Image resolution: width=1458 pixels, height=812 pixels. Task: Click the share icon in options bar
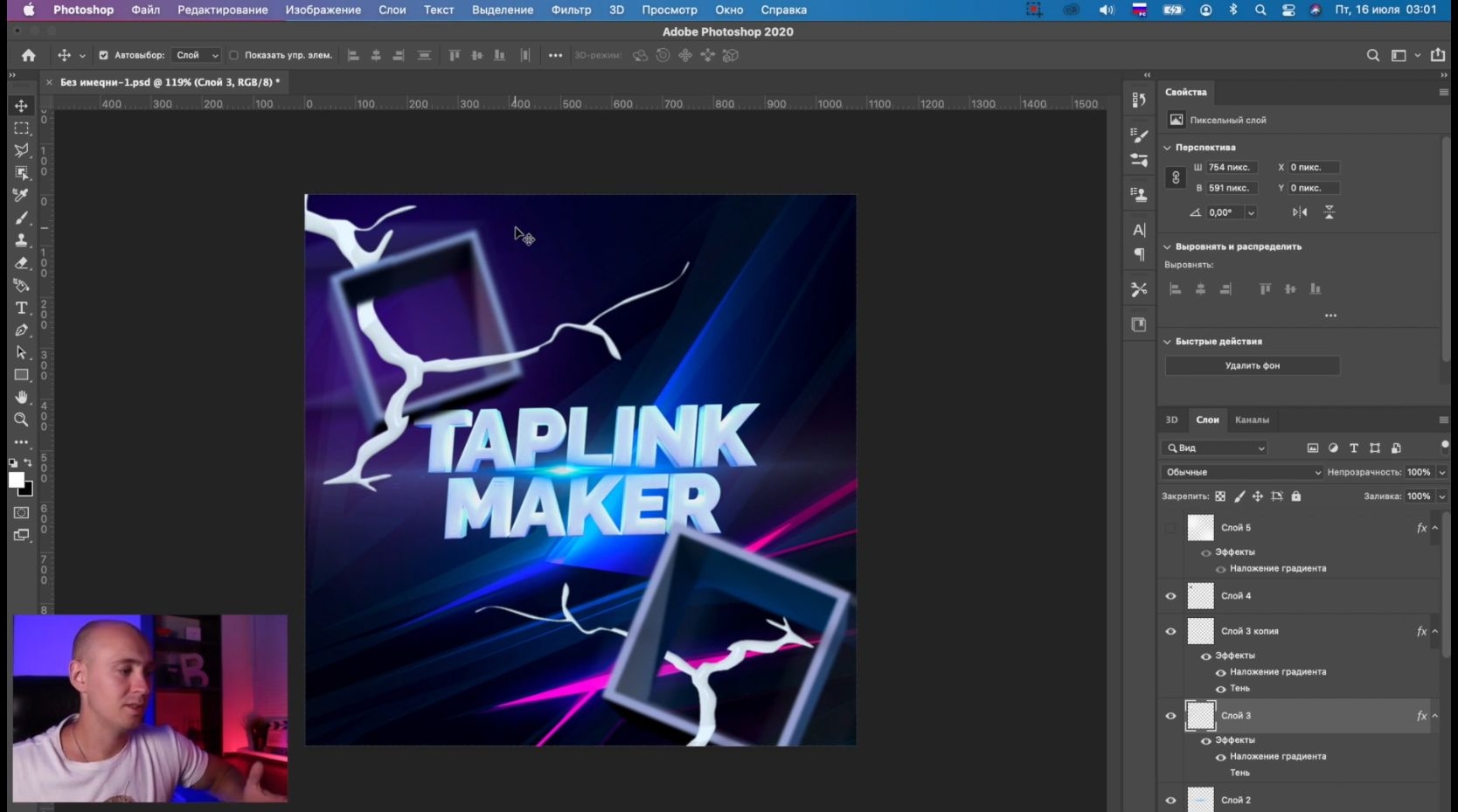click(1438, 55)
